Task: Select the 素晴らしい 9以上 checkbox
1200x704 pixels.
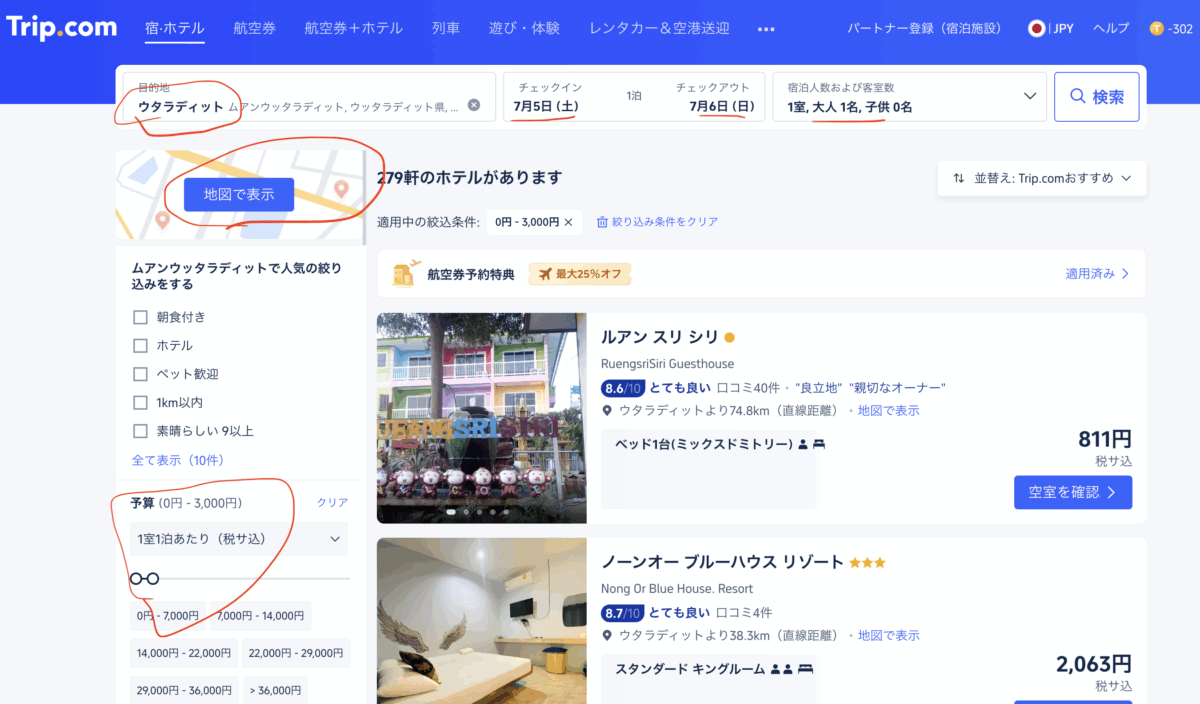Action: click(140, 431)
